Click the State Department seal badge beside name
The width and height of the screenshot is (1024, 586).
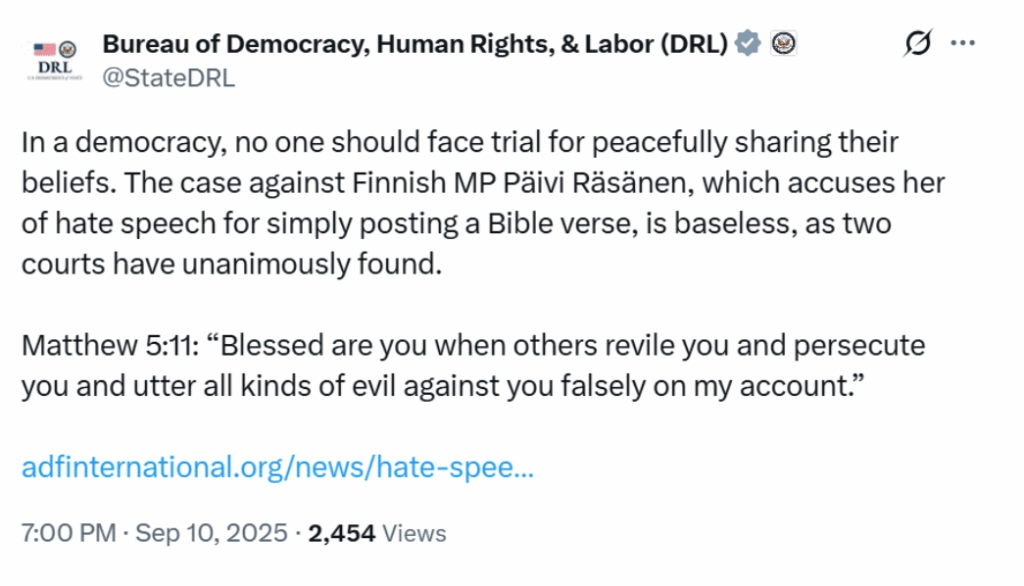(x=783, y=44)
